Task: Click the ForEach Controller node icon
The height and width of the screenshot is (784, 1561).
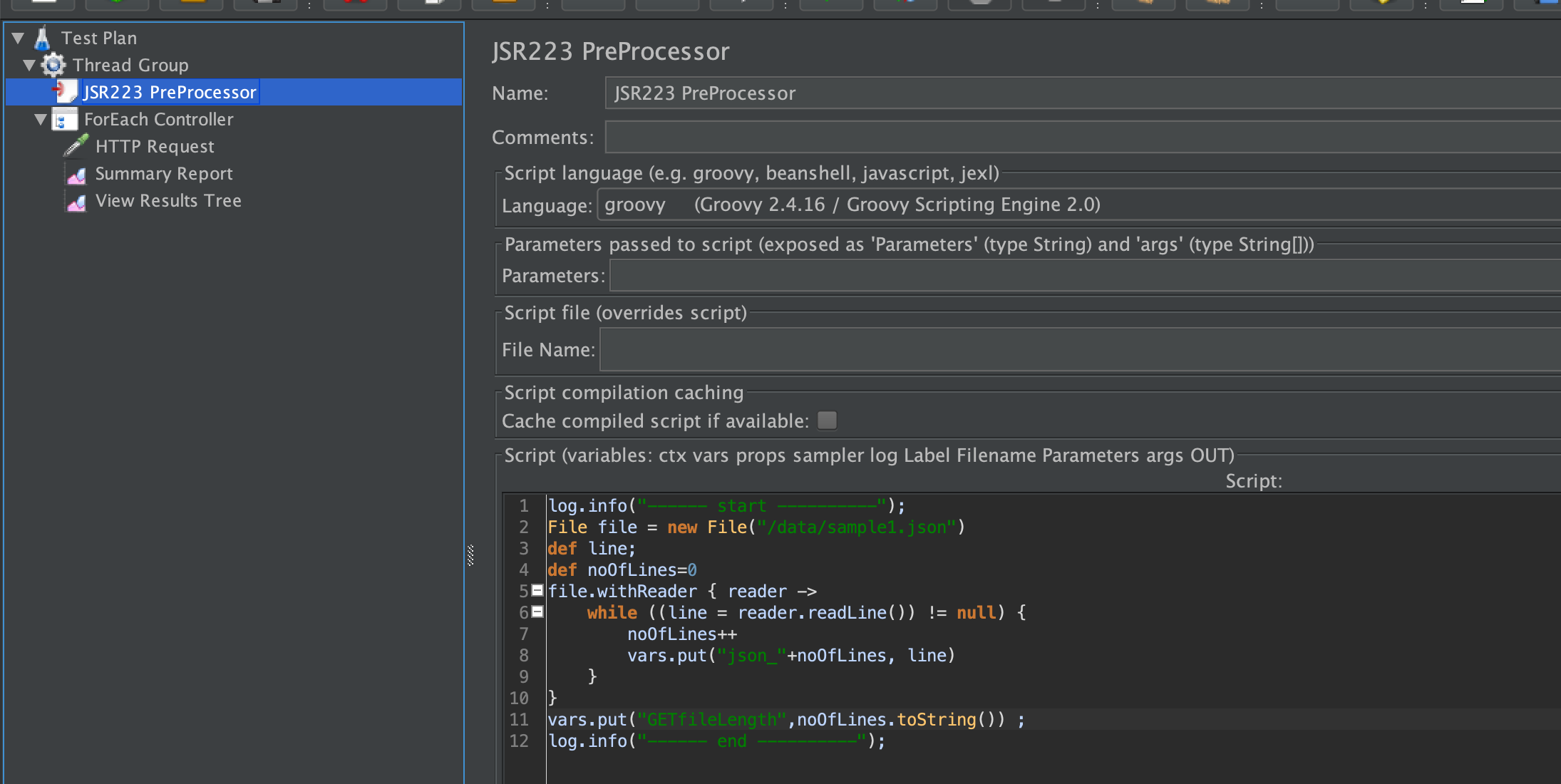Action: coord(65,119)
